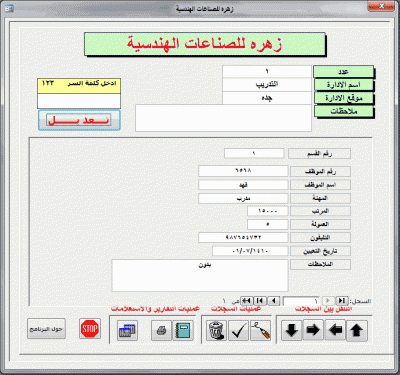Viewport: 400px width, 375px height.
Task: Click the window icon in title bar
Action: pos(9,8)
